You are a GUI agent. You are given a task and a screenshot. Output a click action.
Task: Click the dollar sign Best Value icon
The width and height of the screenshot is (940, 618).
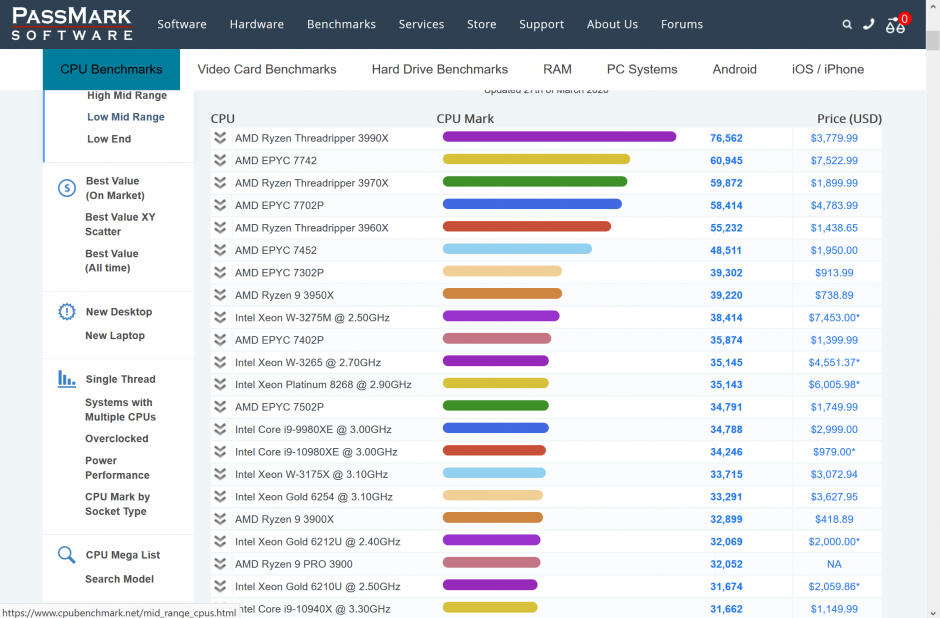[x=67, y=188]
